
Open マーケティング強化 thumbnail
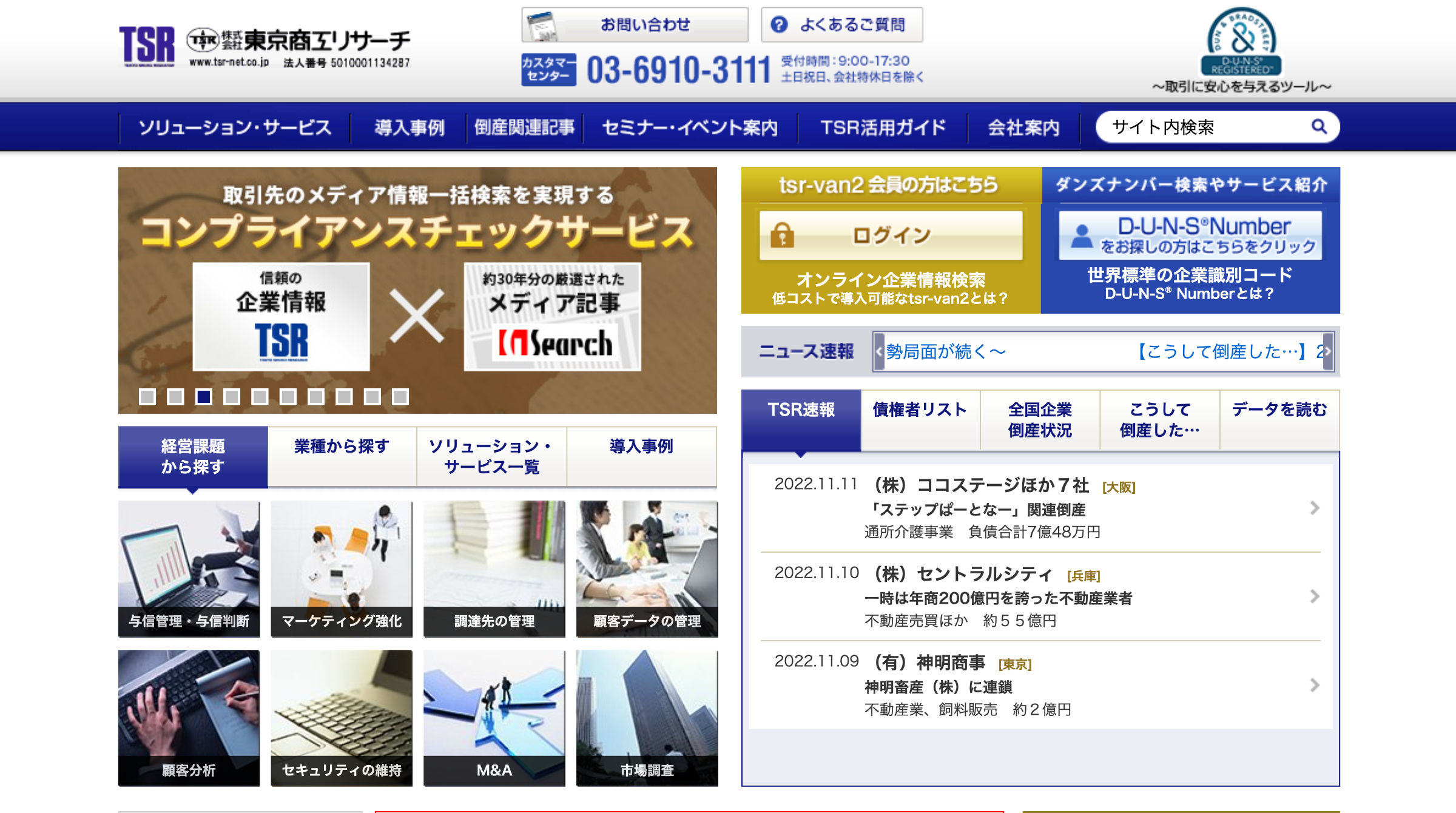tap(342, 569)
